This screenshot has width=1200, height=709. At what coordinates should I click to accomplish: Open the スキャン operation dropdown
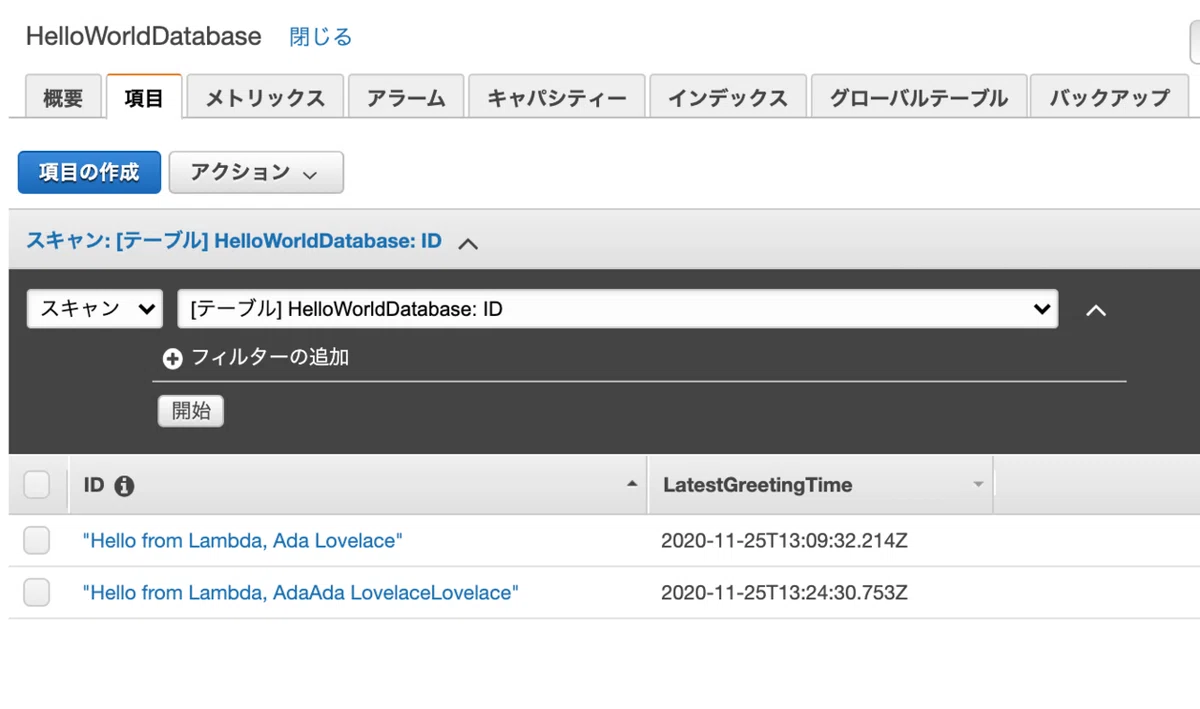tap(95, 309)
